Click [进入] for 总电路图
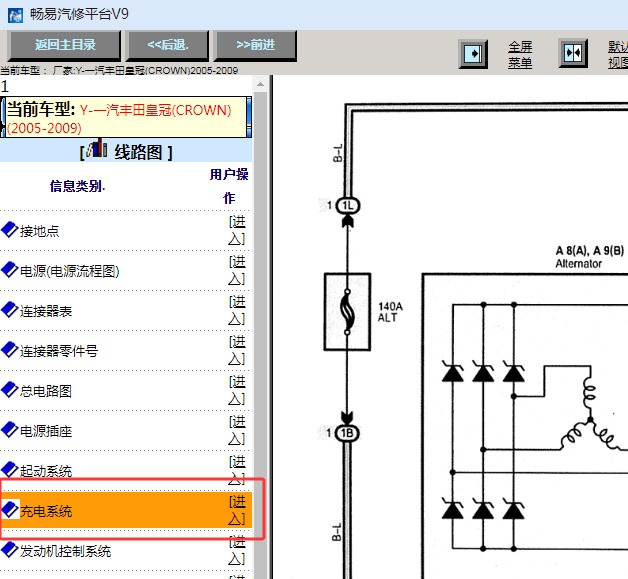The width and height of the screenshot is (628, 579). [237, 391]
